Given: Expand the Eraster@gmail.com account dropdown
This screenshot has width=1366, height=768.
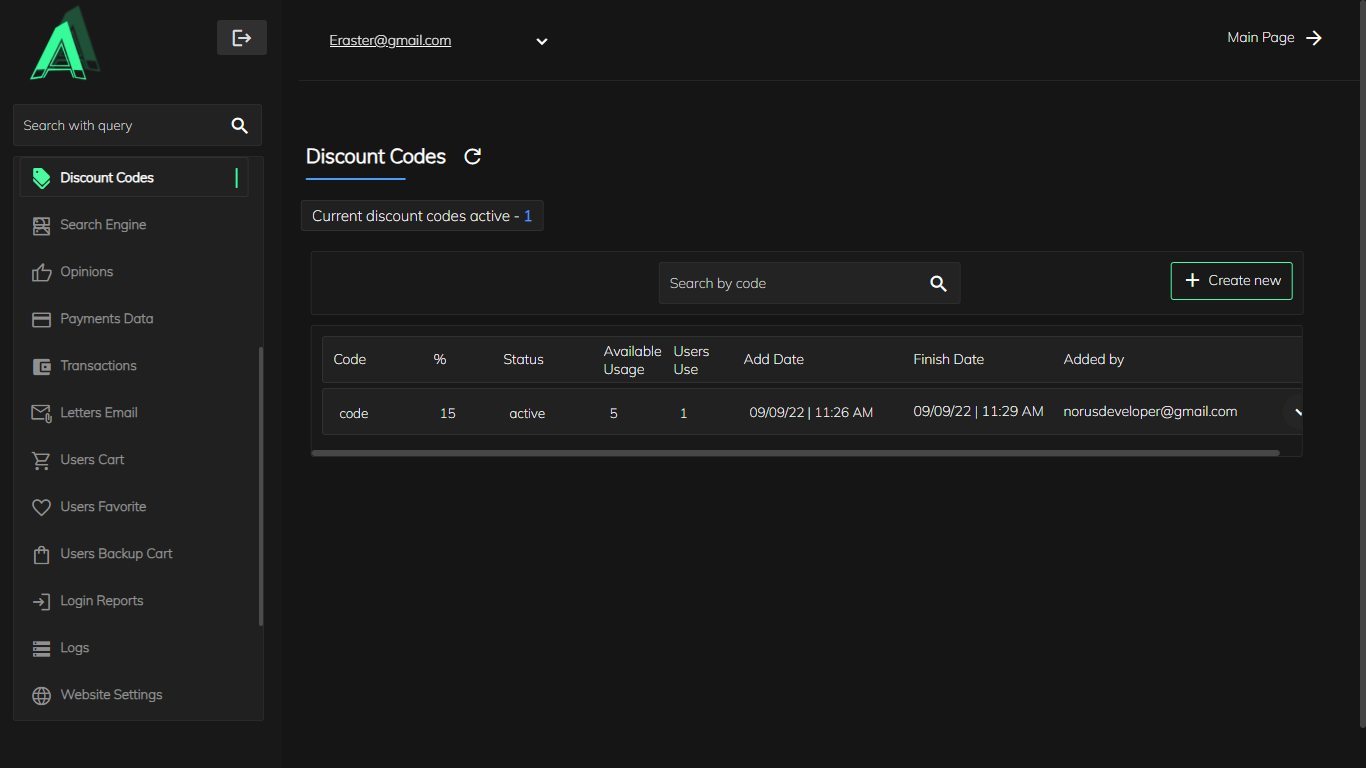Looking at the screenshot, I should pos(541,41).
